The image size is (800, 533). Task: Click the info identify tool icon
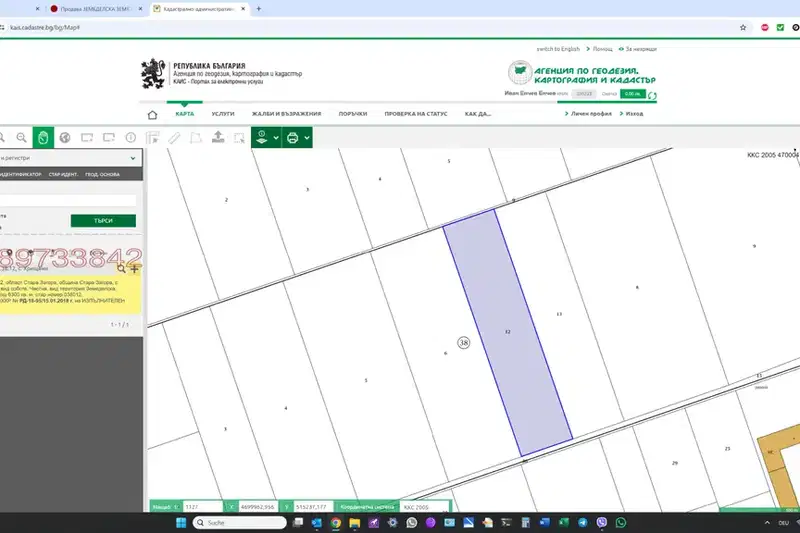131,138
